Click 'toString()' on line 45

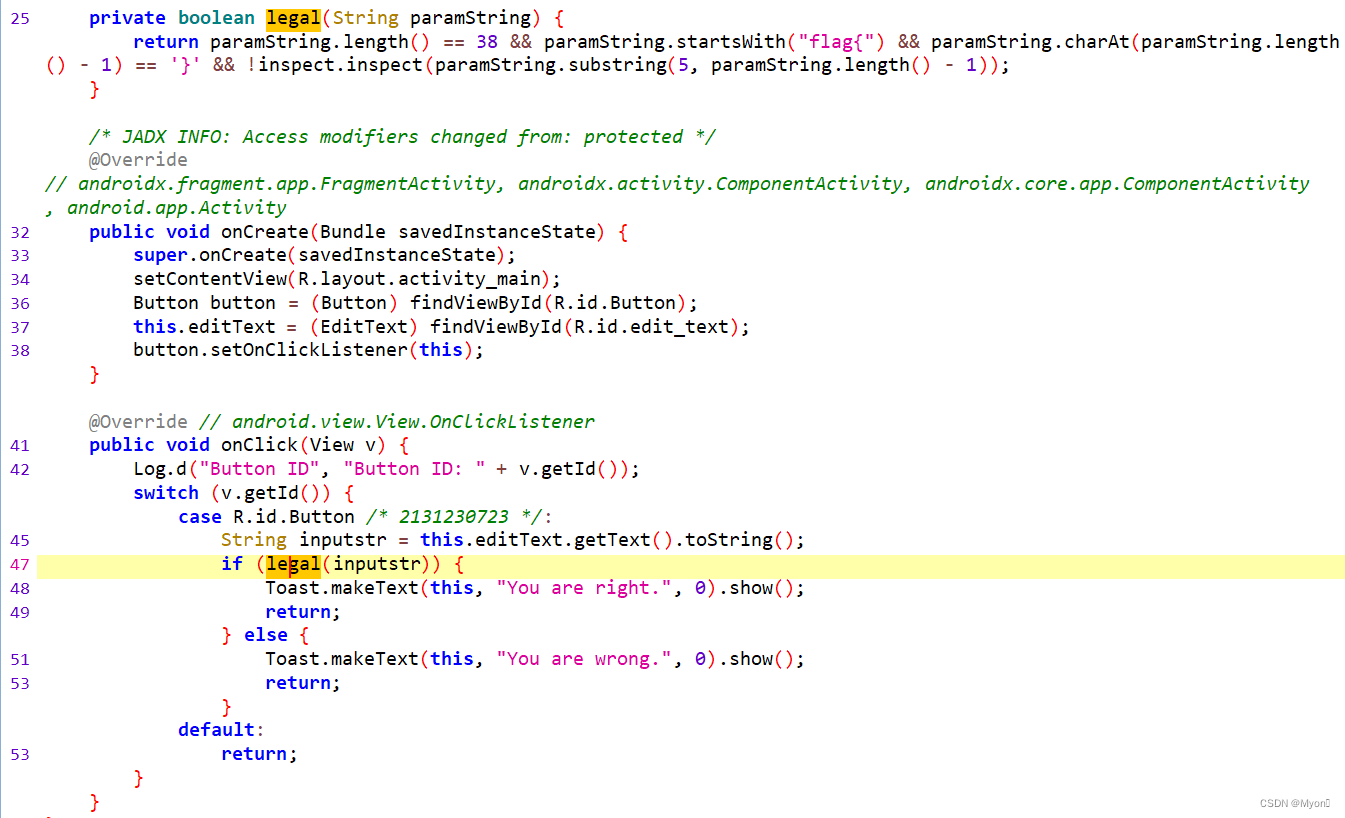pos(739,540)
